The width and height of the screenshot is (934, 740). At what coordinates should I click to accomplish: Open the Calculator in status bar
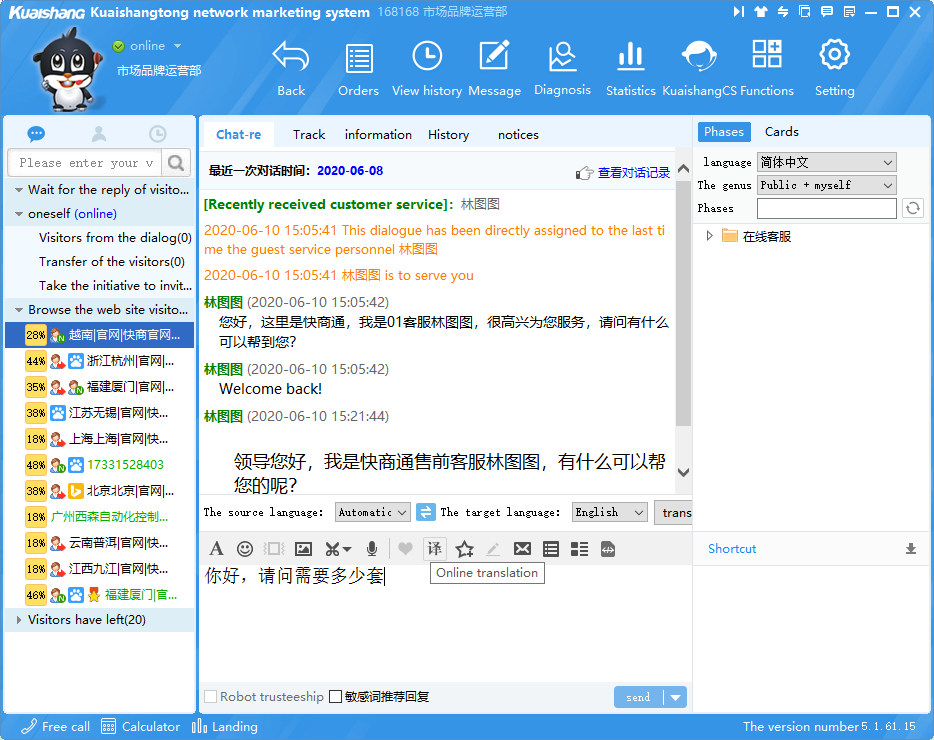pyautogui.click(x=141, y=726)
